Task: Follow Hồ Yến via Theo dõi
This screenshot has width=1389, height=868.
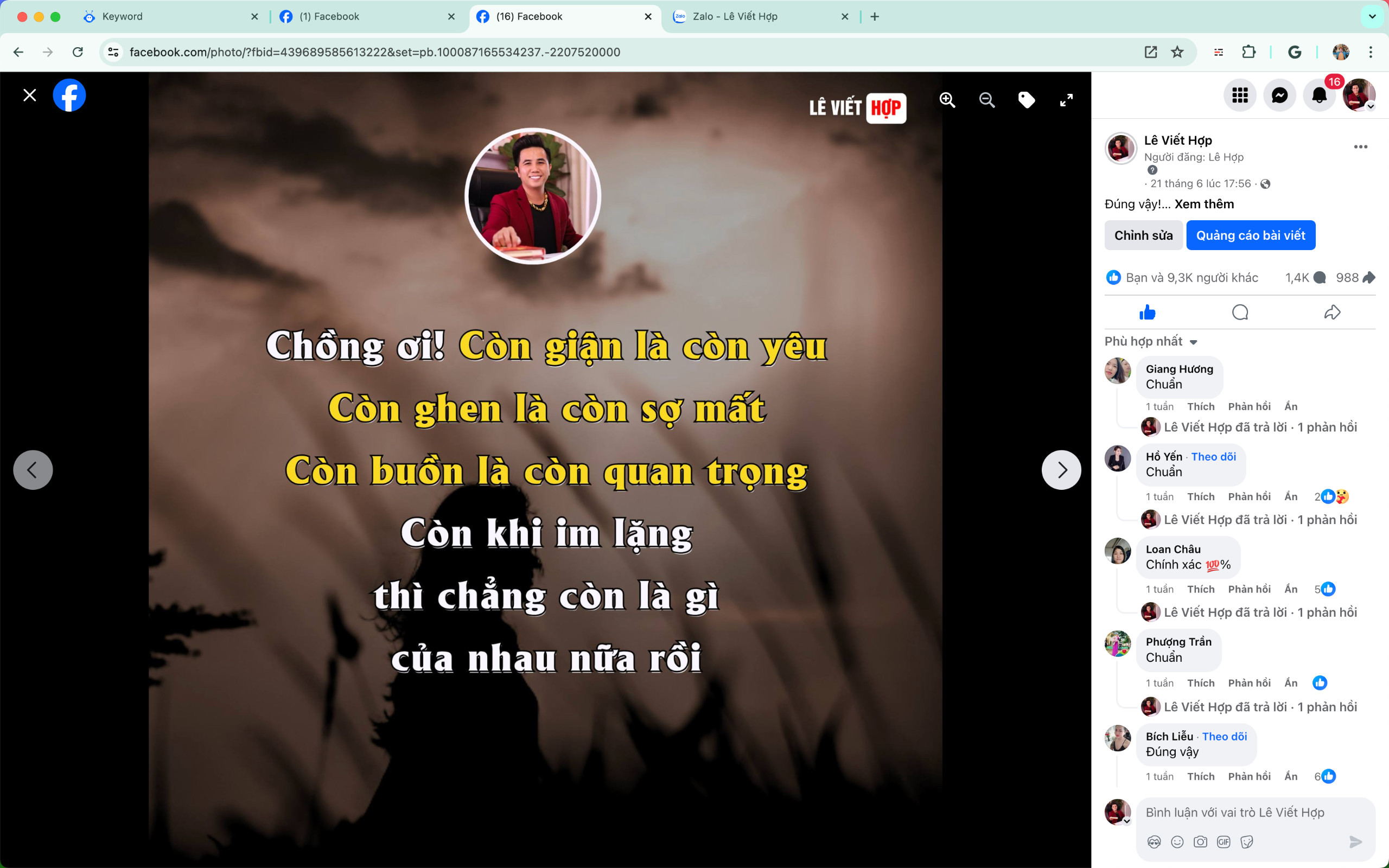Action: click(x=1213, y=457)
